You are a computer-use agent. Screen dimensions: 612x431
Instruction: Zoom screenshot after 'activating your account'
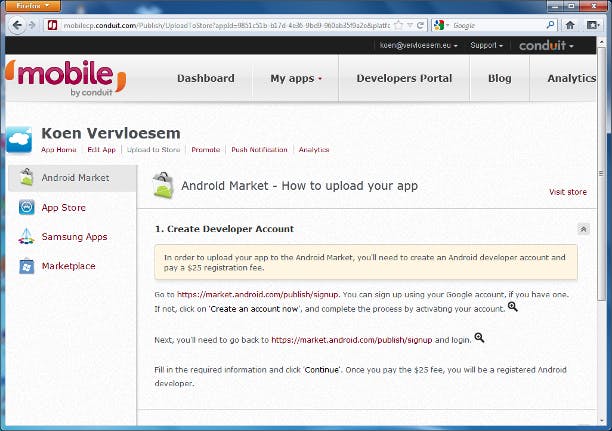click(512, 307)
